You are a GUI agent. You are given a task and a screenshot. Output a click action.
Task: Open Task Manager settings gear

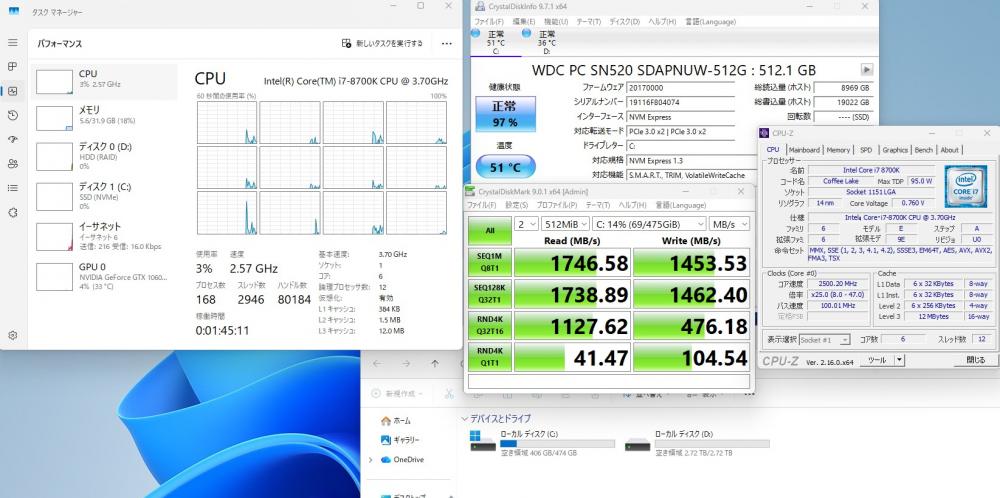pos(13,335)
